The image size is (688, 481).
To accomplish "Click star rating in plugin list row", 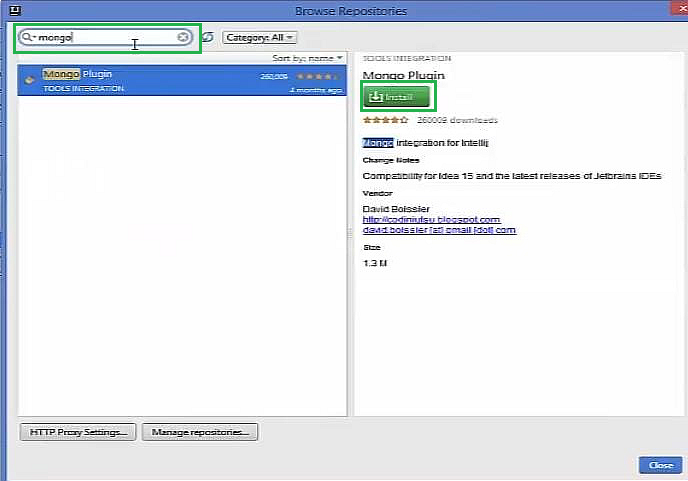I will (x=318, y=76).
